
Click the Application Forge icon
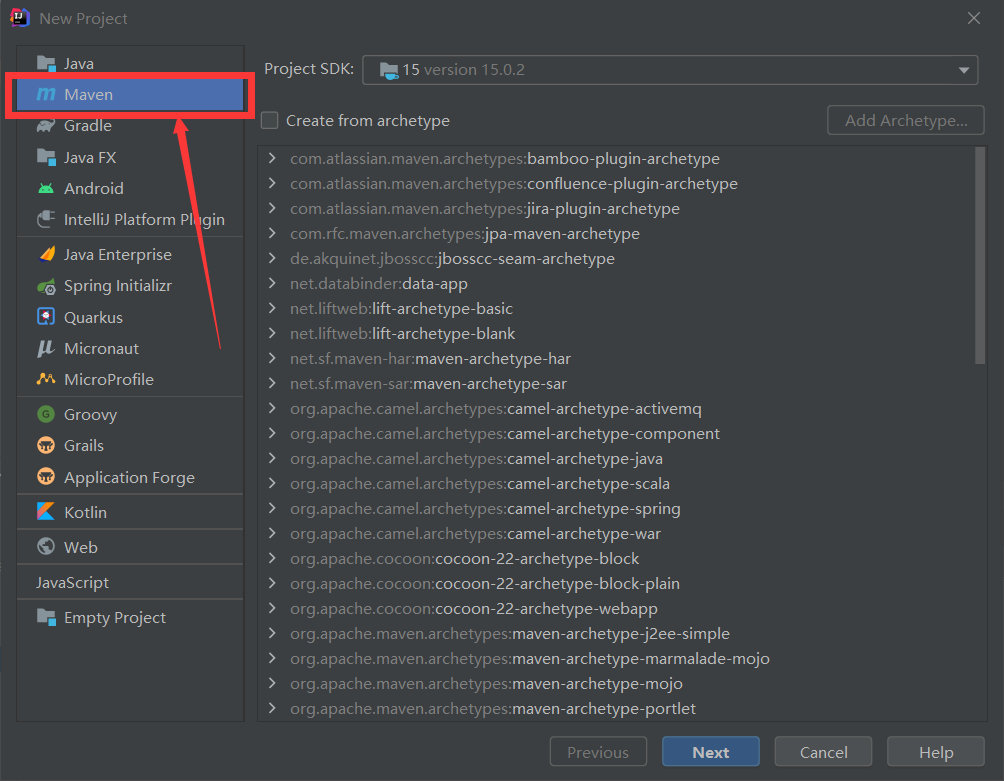point(46,477)
